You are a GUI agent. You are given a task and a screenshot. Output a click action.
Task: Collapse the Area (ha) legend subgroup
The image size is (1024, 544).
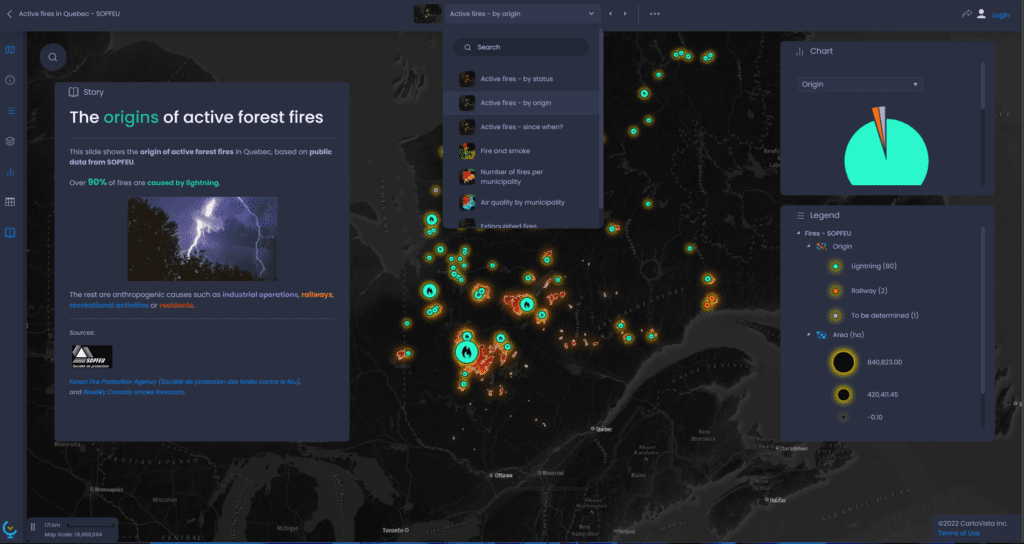click(808, 334)
